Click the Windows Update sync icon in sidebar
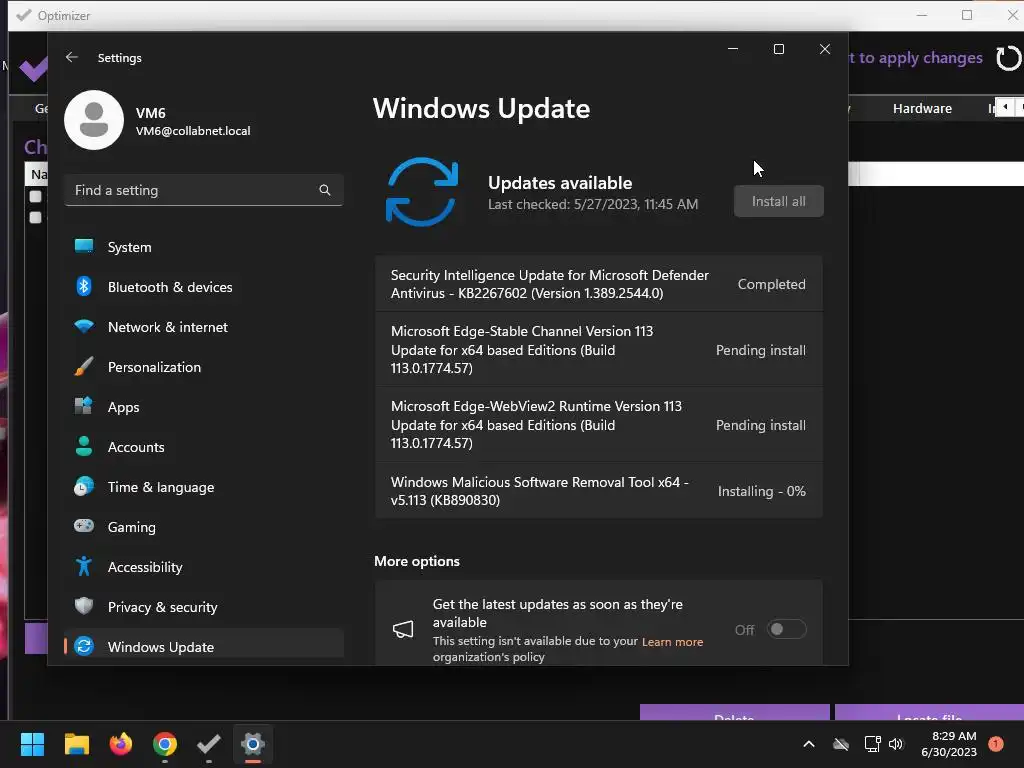 click(84, 646)
